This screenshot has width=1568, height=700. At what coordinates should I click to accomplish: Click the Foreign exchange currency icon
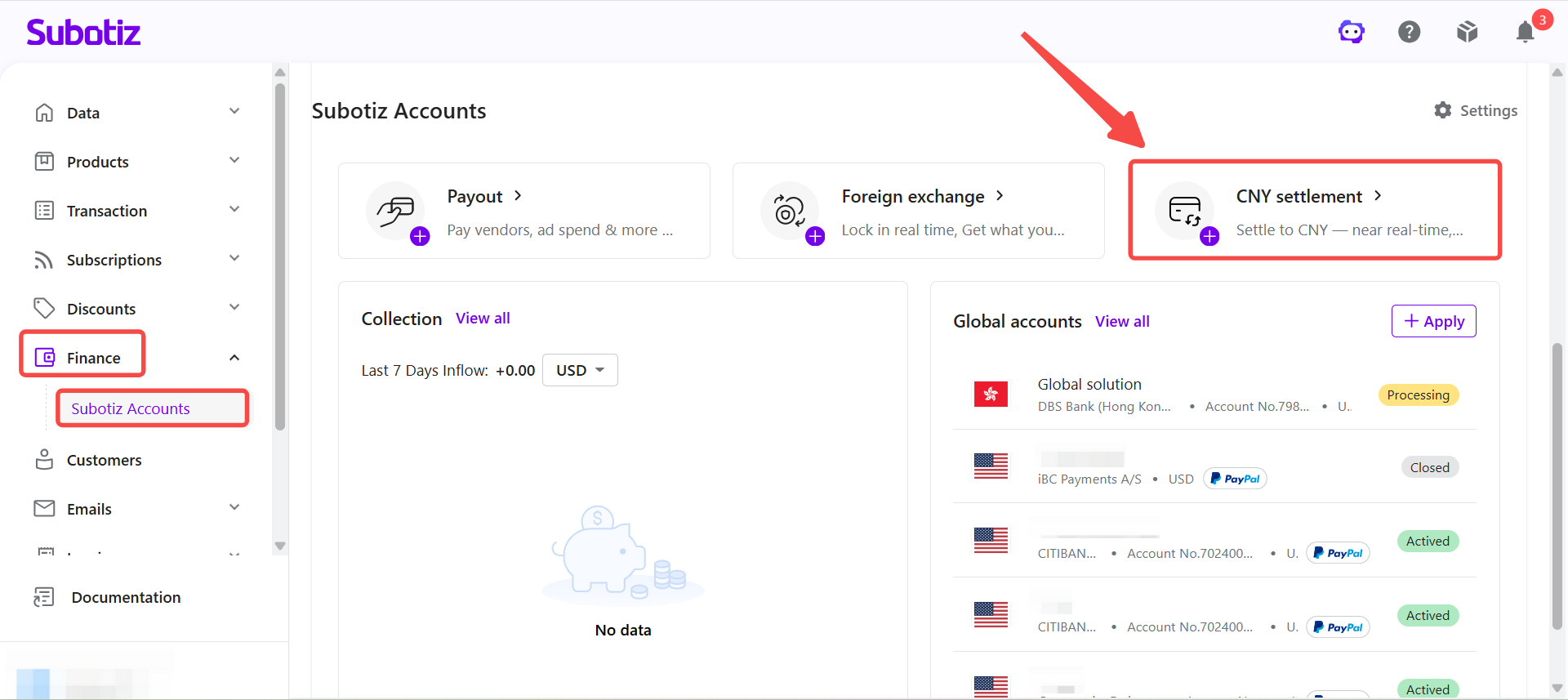(791, 212)
